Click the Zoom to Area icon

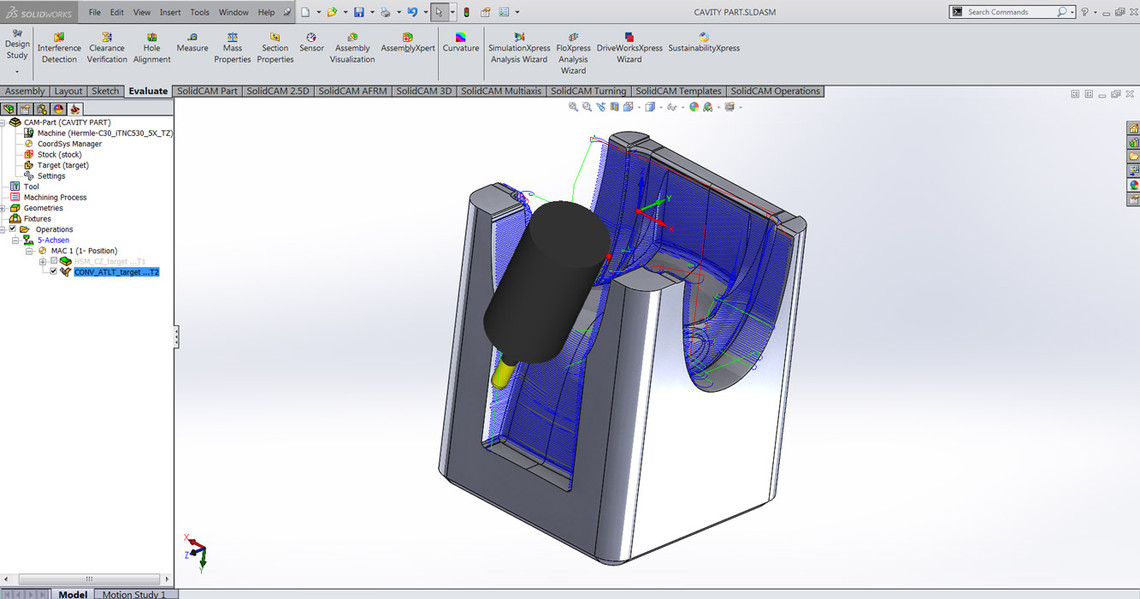point(587,107)
